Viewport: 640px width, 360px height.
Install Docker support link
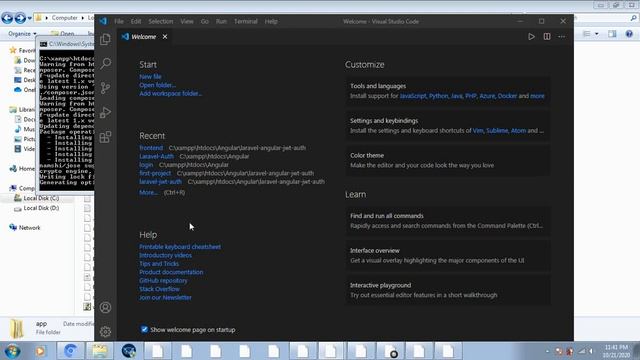coord(507,96)
